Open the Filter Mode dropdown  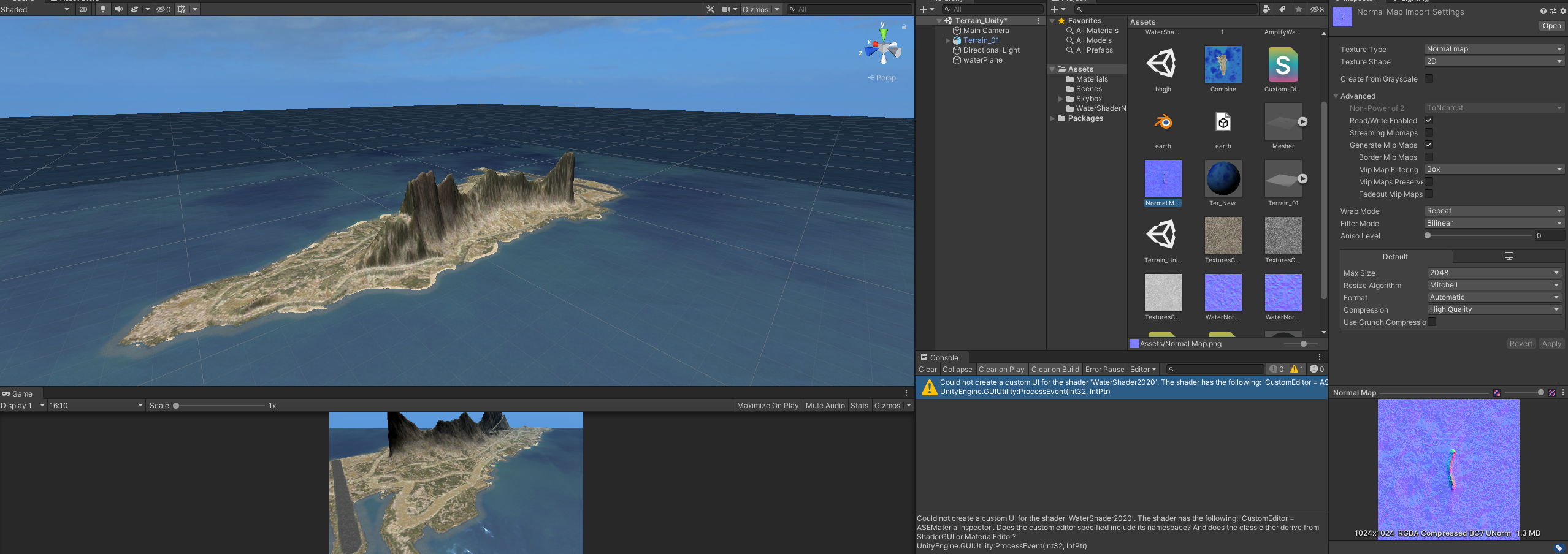click(x=1494, y=223)
